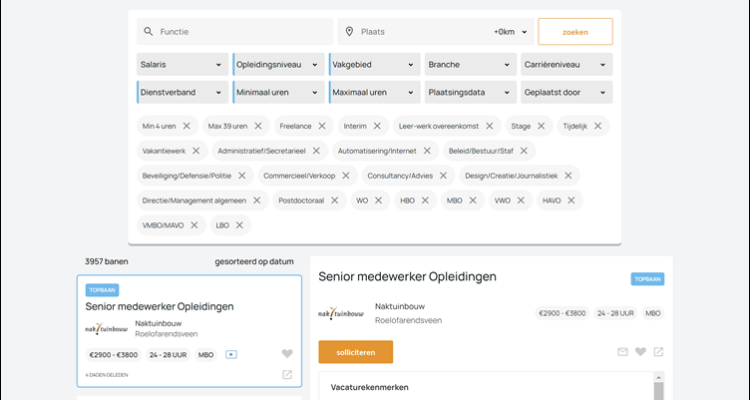Open job in new window from list card icon
Viewport: 750px width, 400px height.
287,375
